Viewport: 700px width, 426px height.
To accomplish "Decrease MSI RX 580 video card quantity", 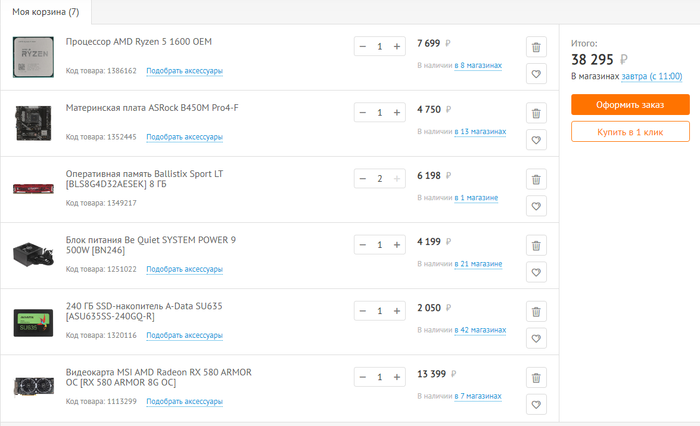I will pyautogui.click(x=362, y=377).
